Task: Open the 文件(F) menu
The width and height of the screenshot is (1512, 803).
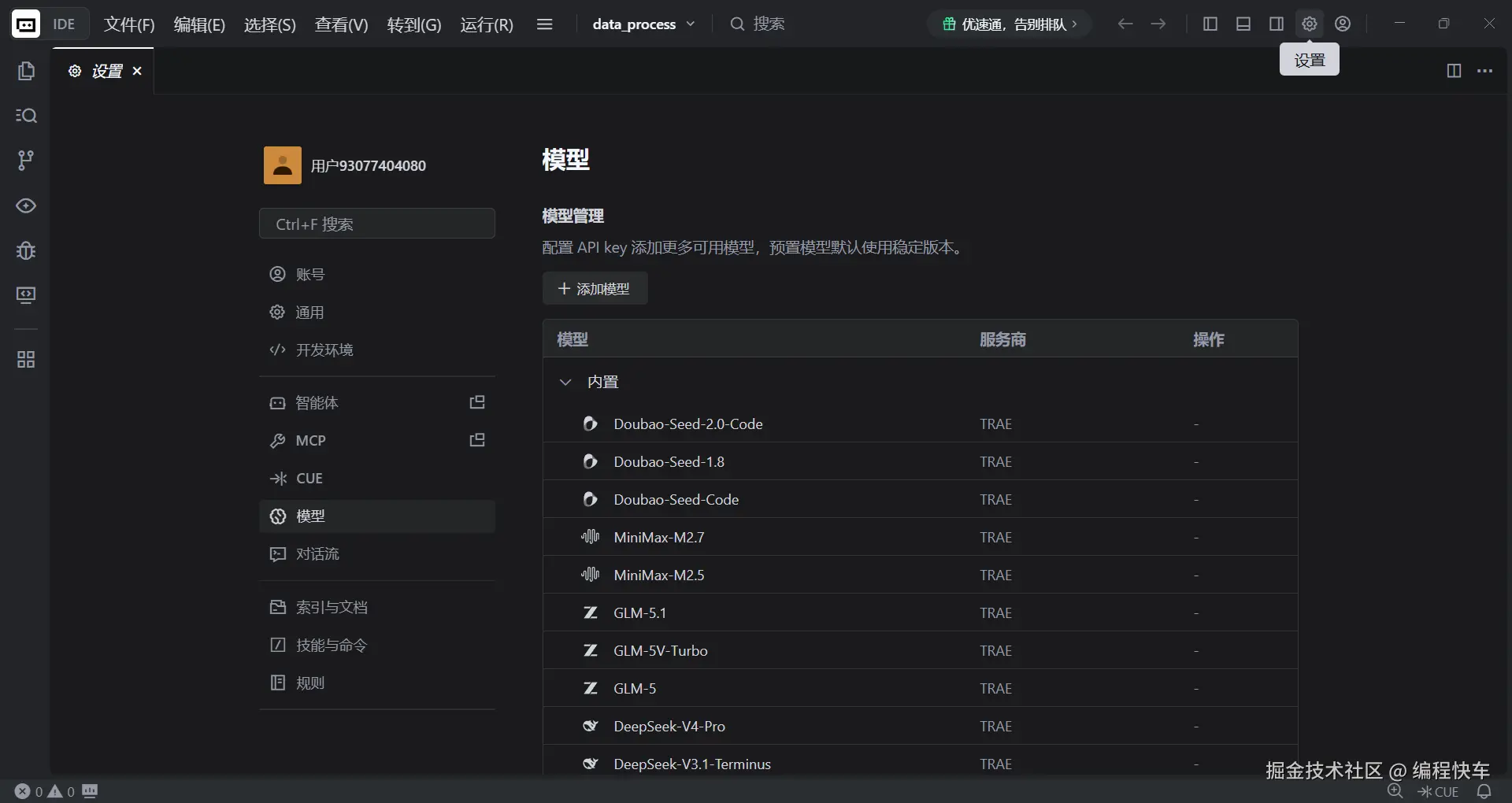Action: pos(129,24)
